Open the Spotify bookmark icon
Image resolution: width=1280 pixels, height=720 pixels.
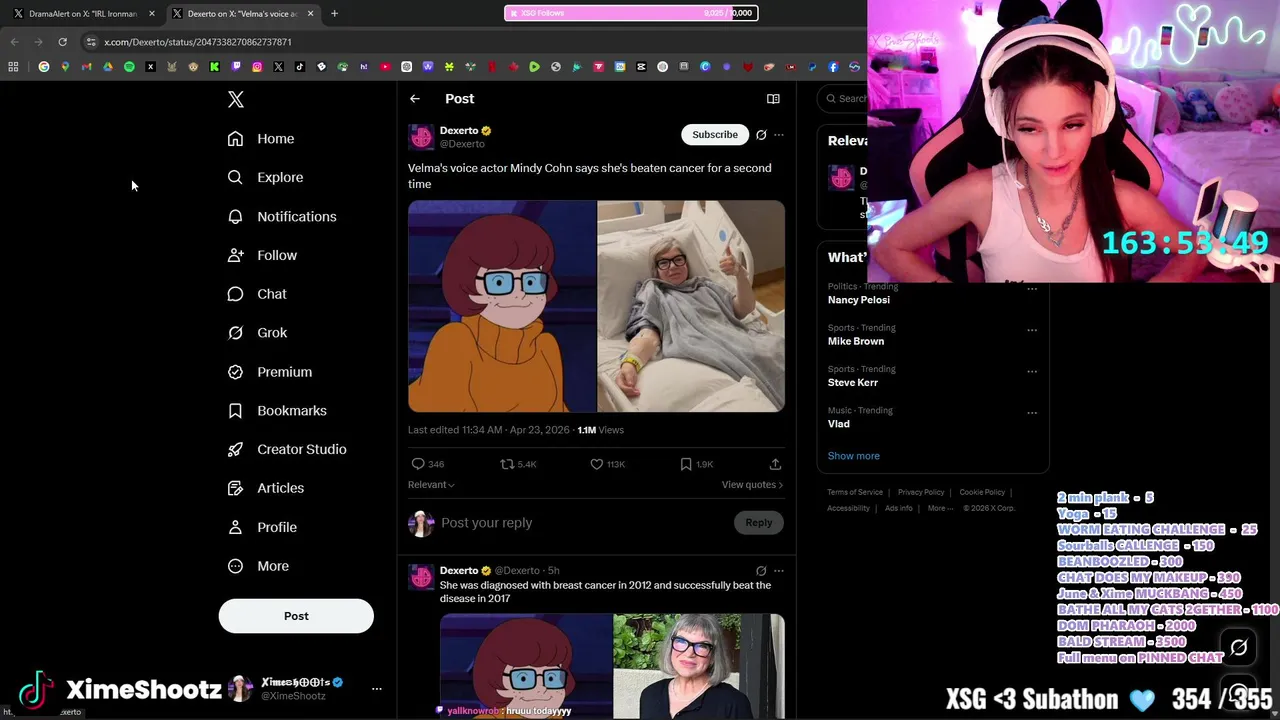coord(129,67)
